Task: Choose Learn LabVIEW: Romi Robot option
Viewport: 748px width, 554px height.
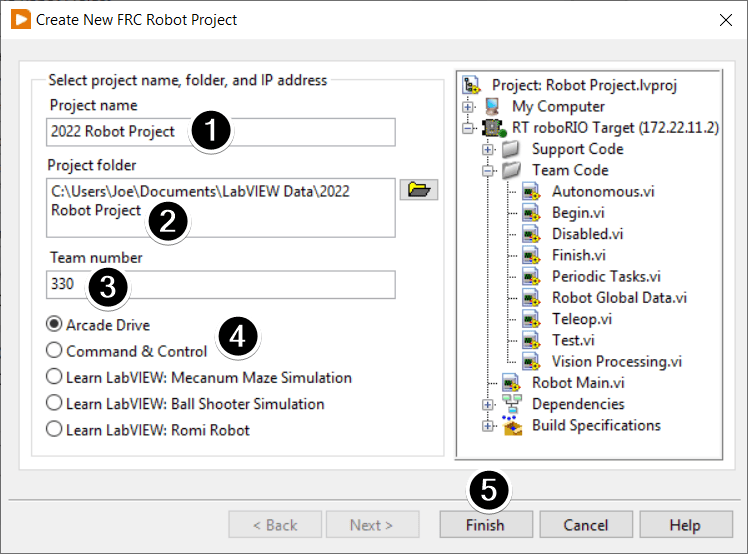Action: 54,429
